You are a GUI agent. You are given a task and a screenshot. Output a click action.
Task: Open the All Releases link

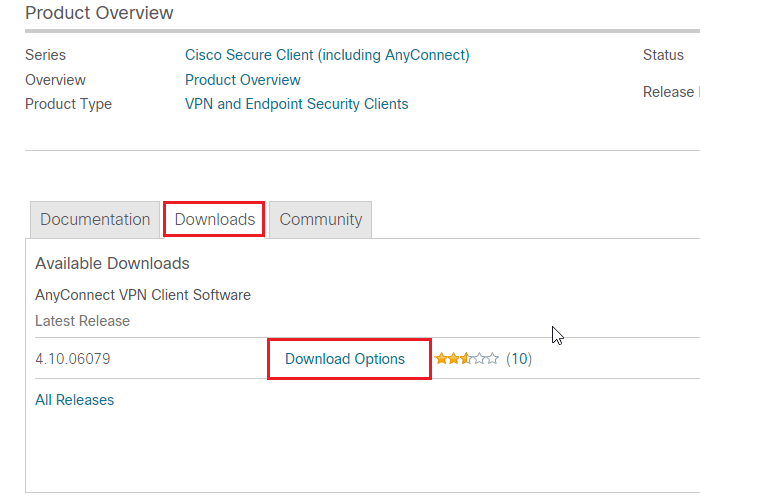tap(75, 400)
